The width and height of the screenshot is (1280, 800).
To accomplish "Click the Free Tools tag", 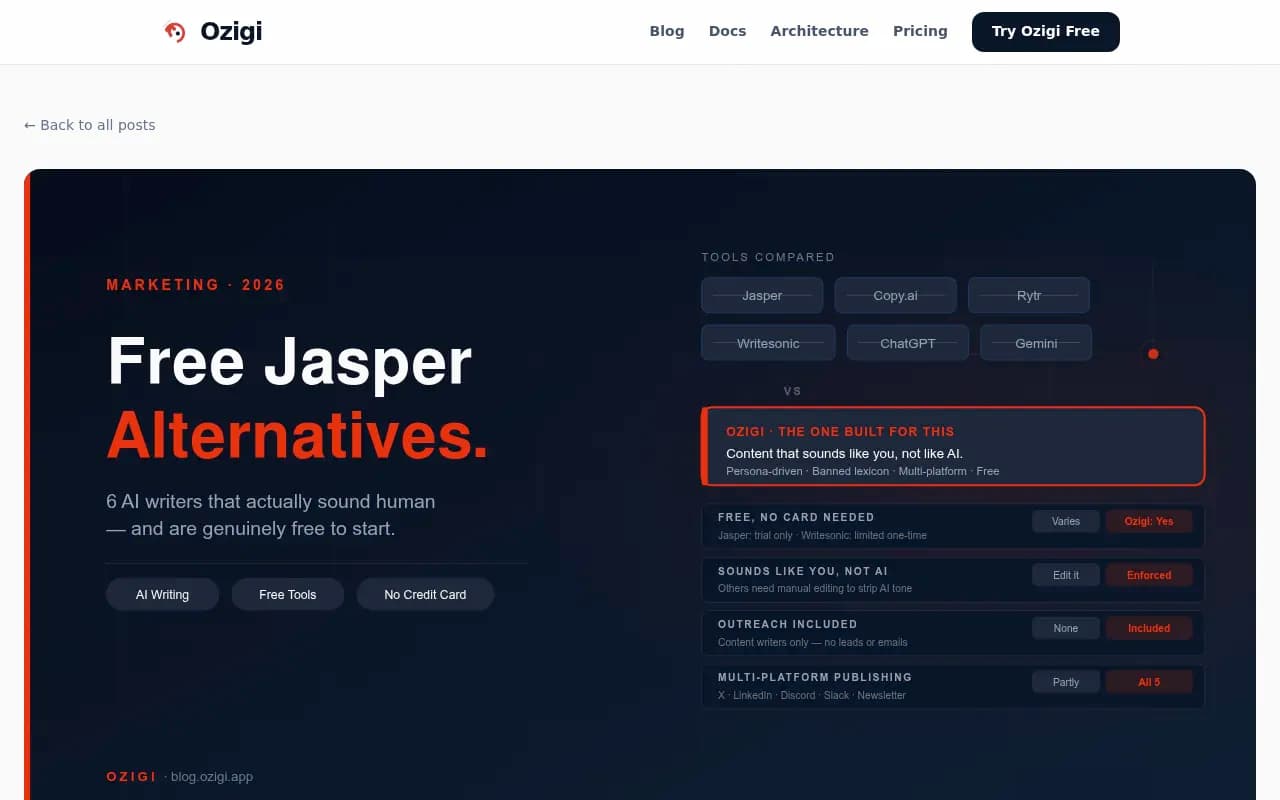I will point(288,594).
